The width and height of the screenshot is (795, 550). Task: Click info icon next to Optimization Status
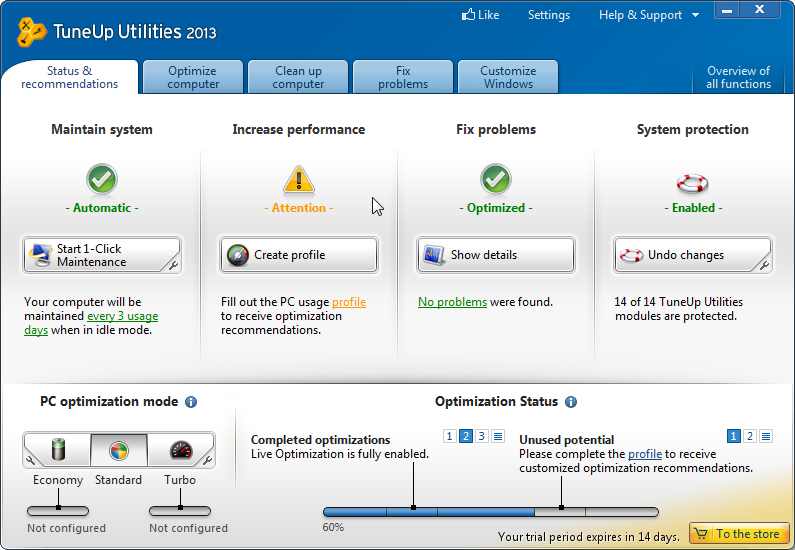(571, 402)
